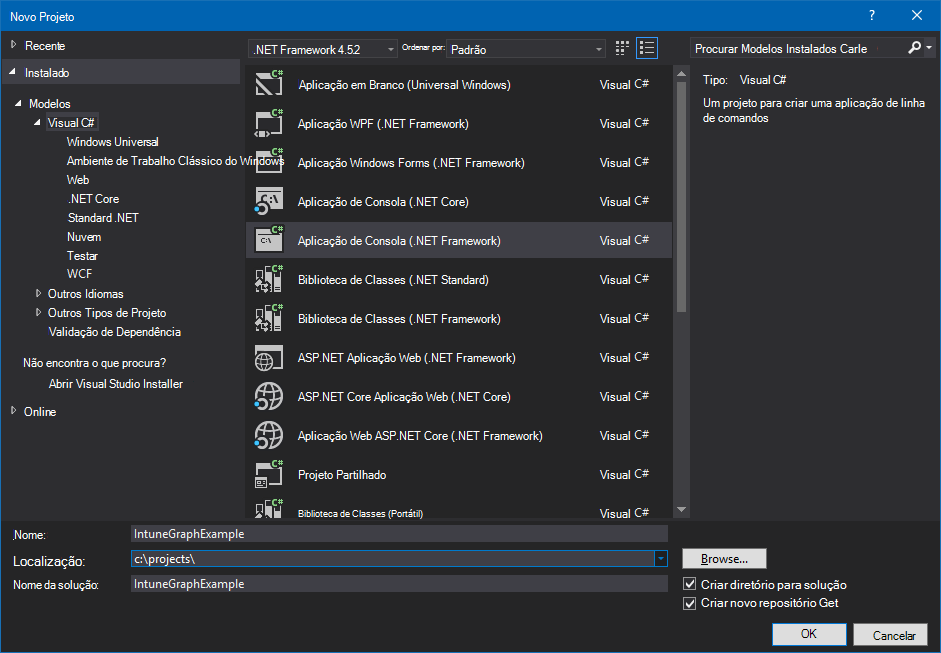This screenshot has height=653, width=941.
Task: Click the Aplicação WPF template icon
Action: point(269,123)
